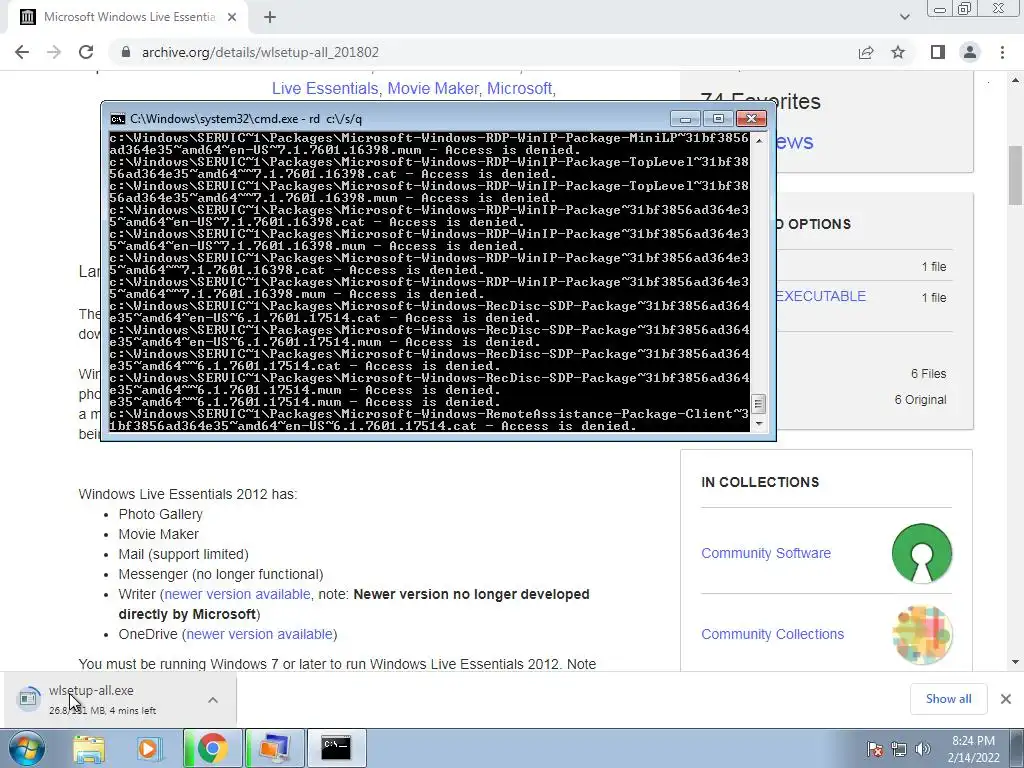Open the Live Essentials tag link
This screenshot has width=1024, height=768.
325,88
